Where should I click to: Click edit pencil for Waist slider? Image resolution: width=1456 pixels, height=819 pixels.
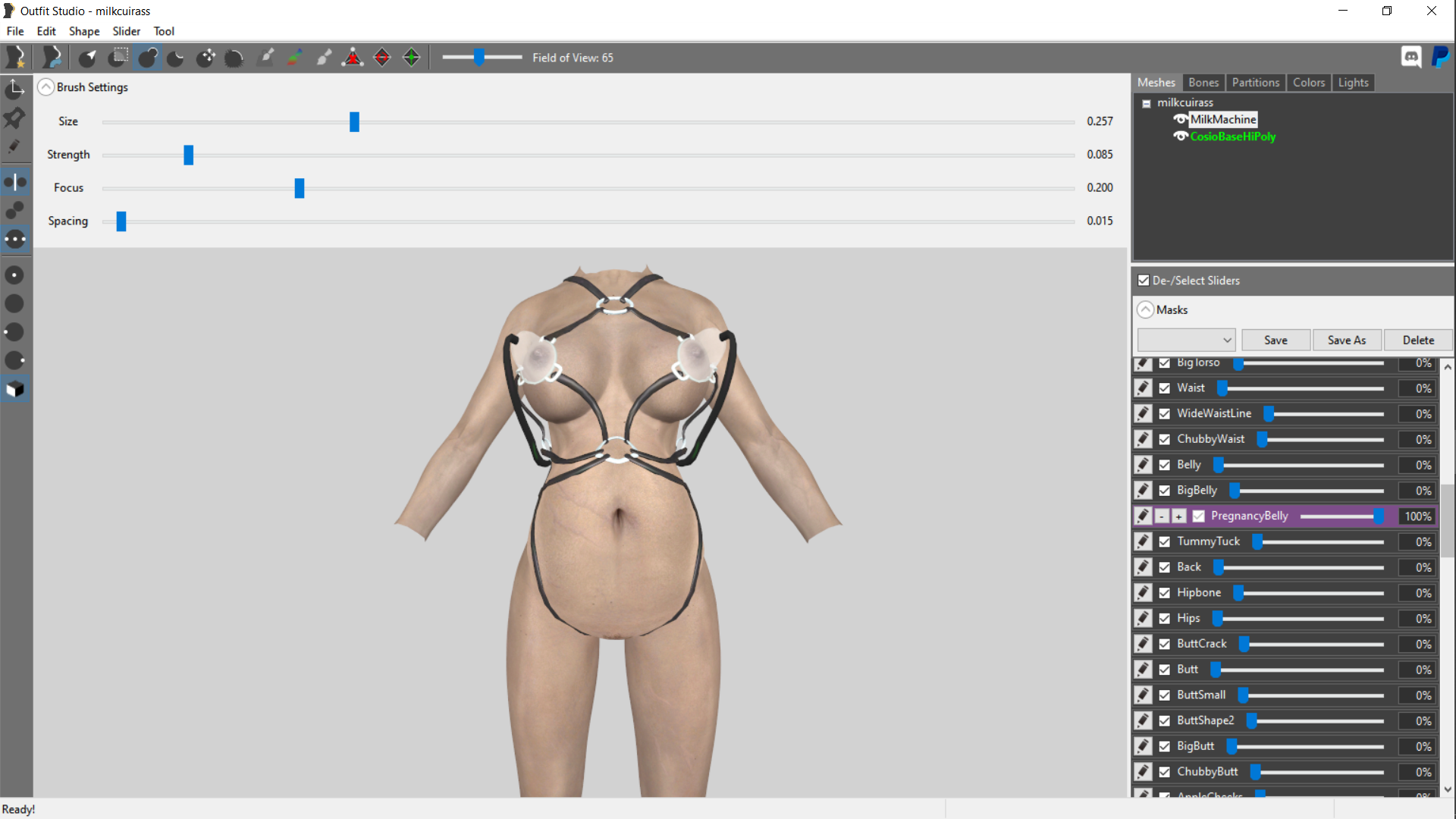[x=1144, y=388]
